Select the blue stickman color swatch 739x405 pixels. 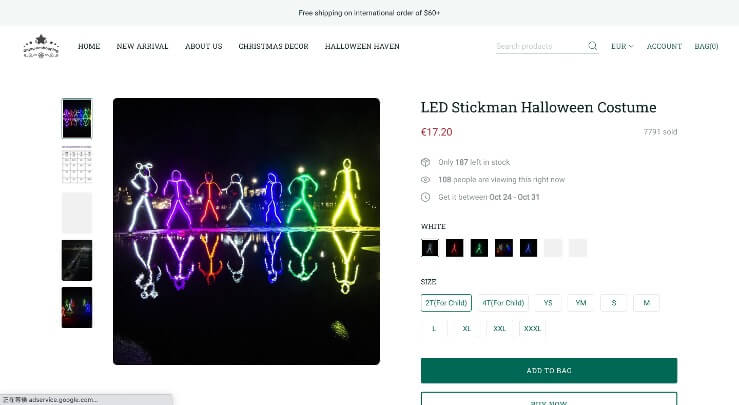click(528, 248)
